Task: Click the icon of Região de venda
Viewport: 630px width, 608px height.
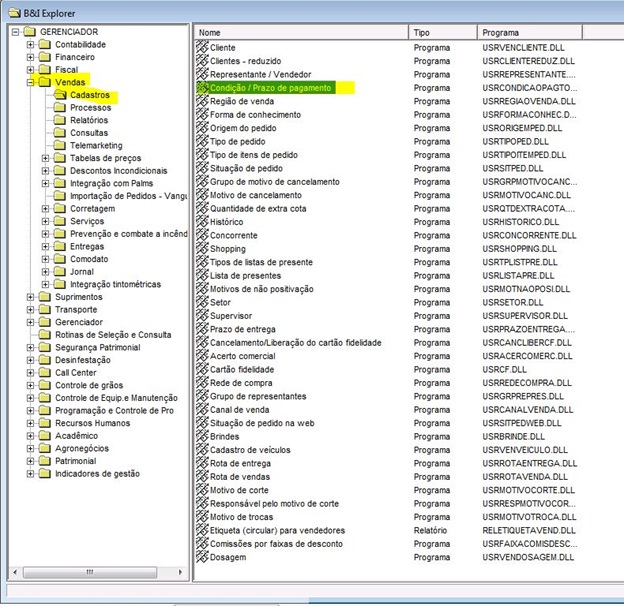Action: click(202, 101)
